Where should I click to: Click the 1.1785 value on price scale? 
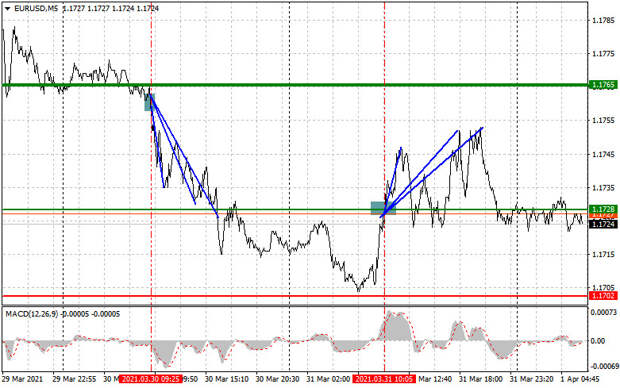603,20
